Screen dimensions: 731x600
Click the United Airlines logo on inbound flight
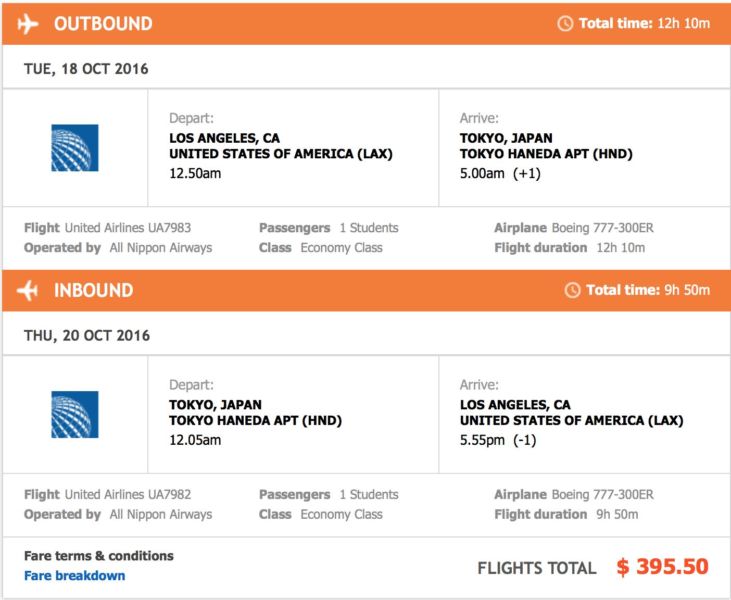pos(75,414)
